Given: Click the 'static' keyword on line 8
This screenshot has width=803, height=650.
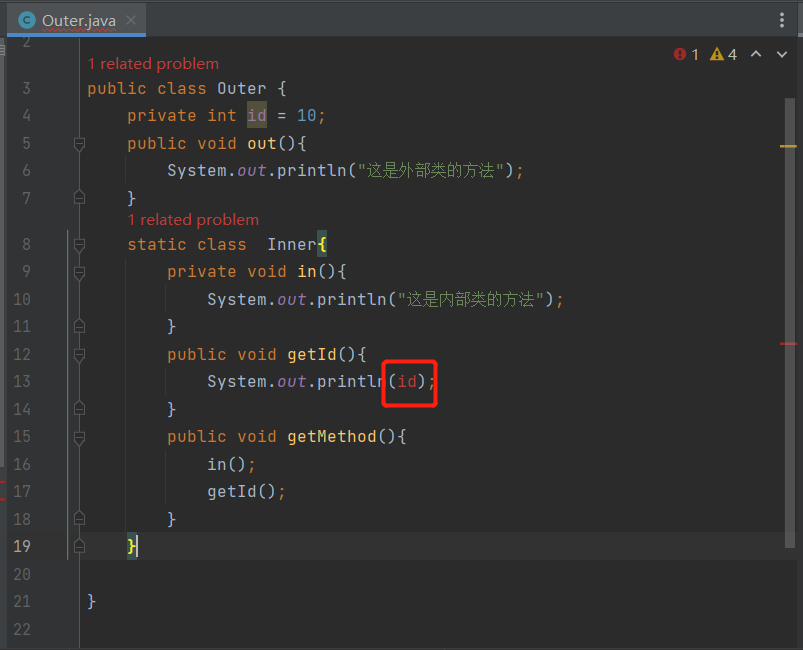Looking at the screenshot, I should click(157, 245).
